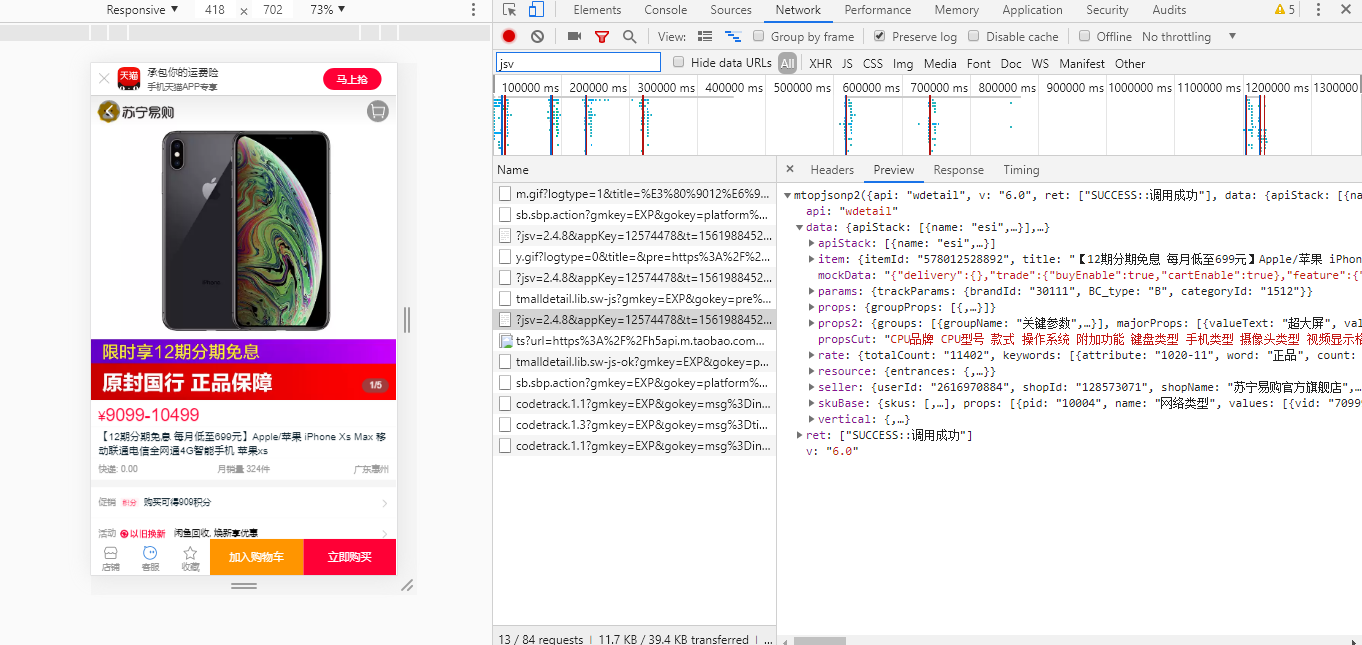This screenshot has width=1362, height=645.
Task: Select checkbox beside tmalldetail.lib.sw-js-ok request
Action: pos(506,362)
